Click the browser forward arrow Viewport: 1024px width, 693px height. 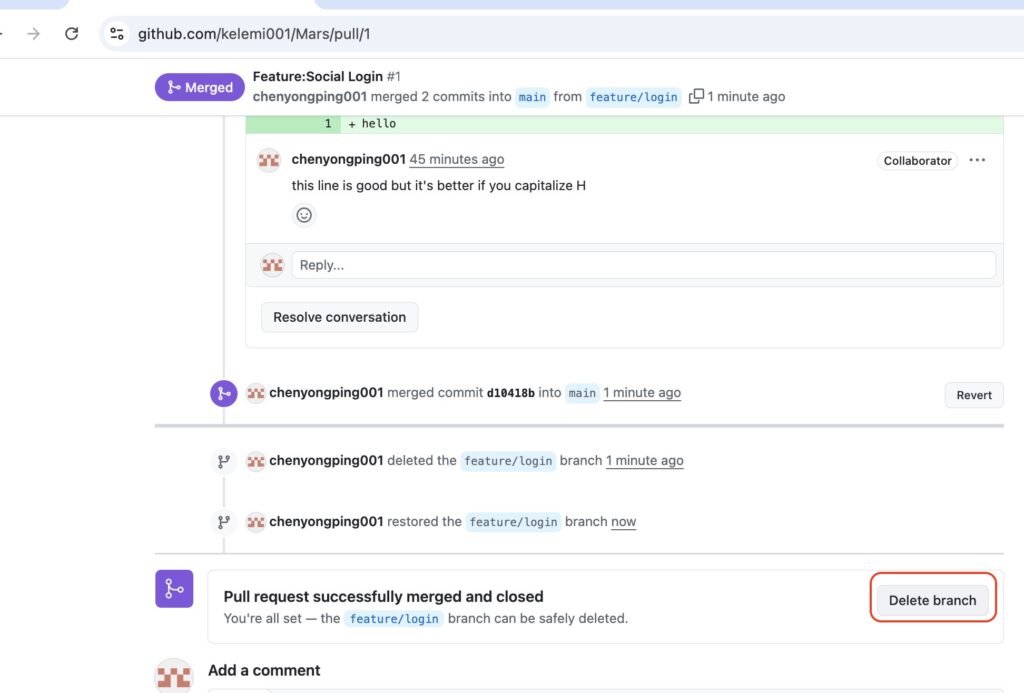click(33, 34)
